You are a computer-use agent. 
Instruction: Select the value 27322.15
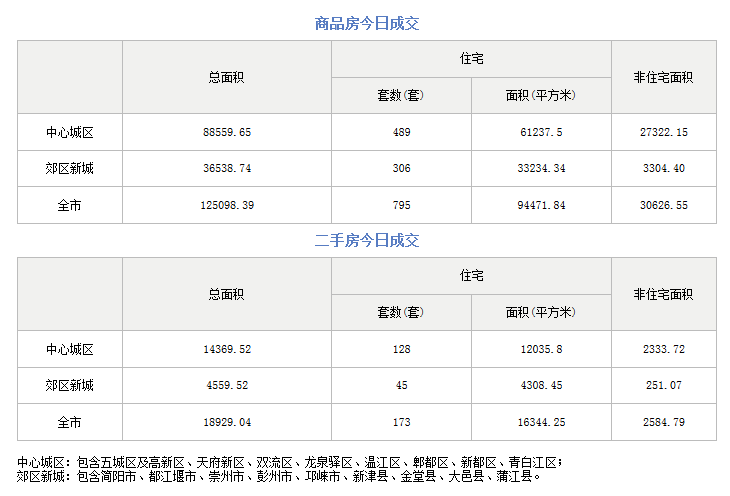[x=663, y=132]
